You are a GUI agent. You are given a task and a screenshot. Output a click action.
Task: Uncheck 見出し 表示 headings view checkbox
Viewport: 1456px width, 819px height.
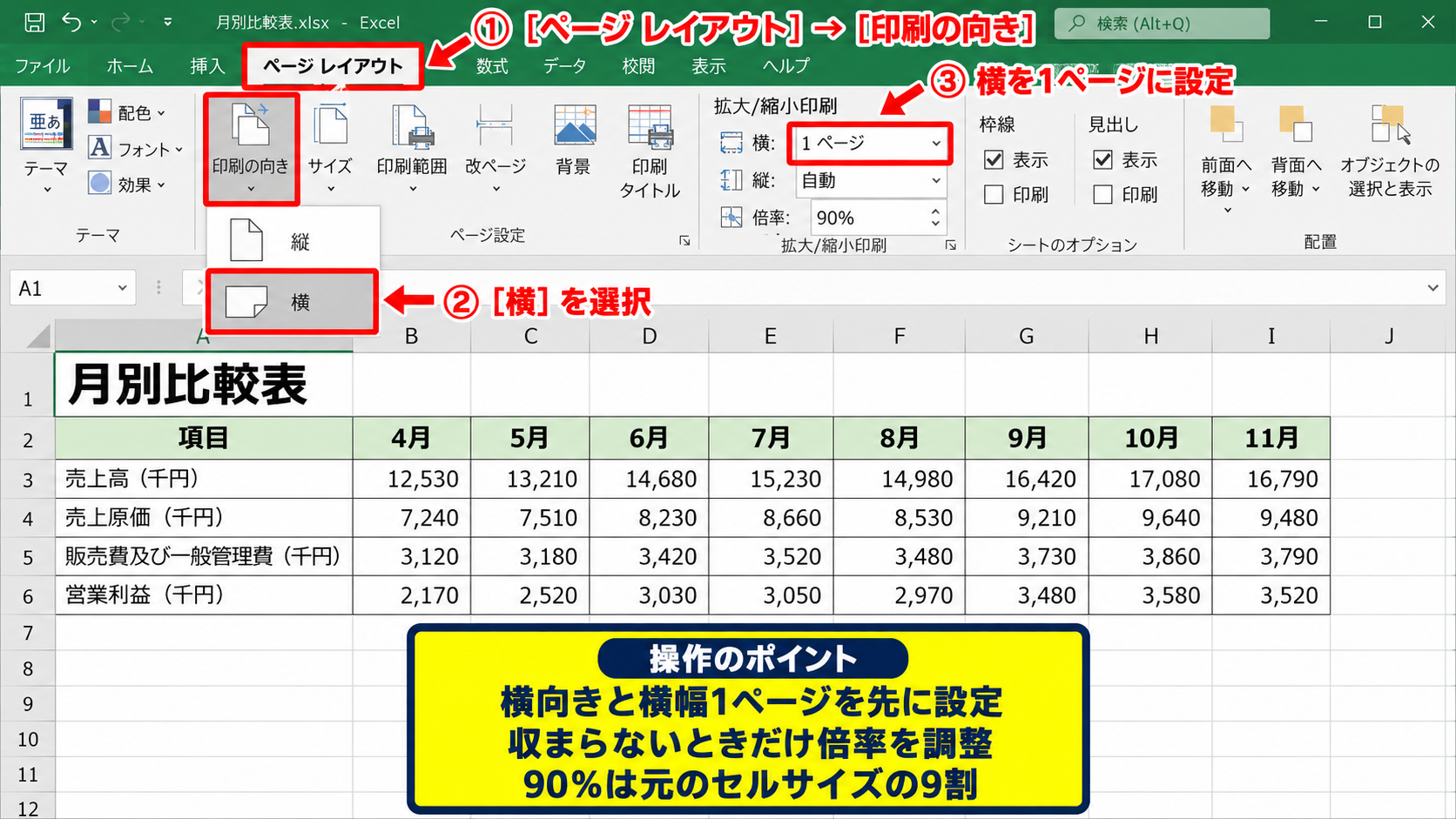pyautogui.click(x=1102, y=160)
